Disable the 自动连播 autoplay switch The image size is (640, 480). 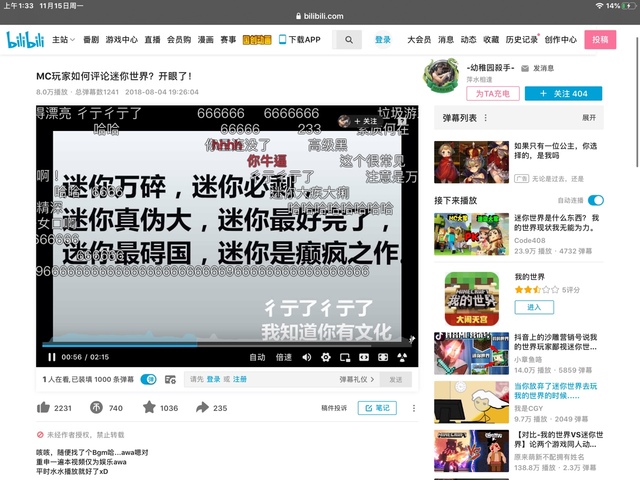point(596,200)
